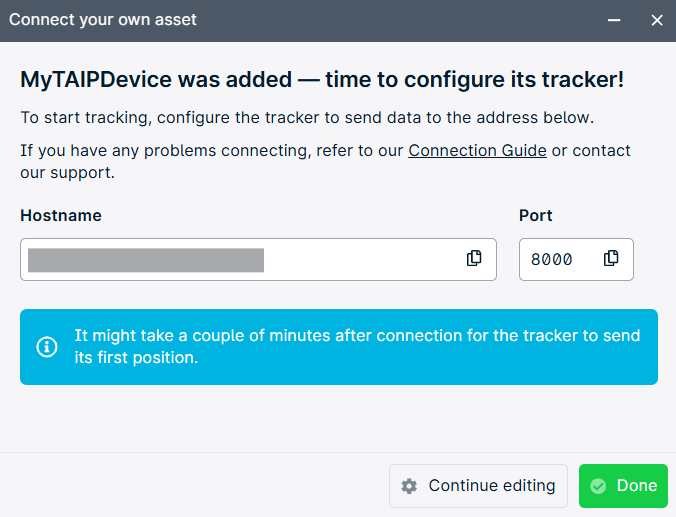
Task: Click the gear icon in Continue editing
Action: [x=409, y=486]
